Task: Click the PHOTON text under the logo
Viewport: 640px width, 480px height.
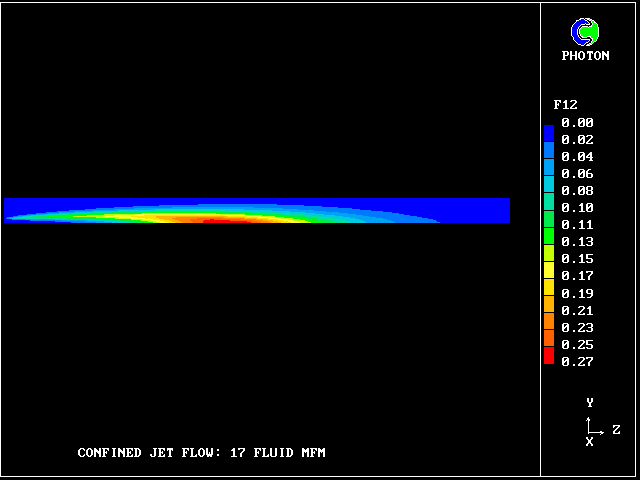Action: coord(585,56)
